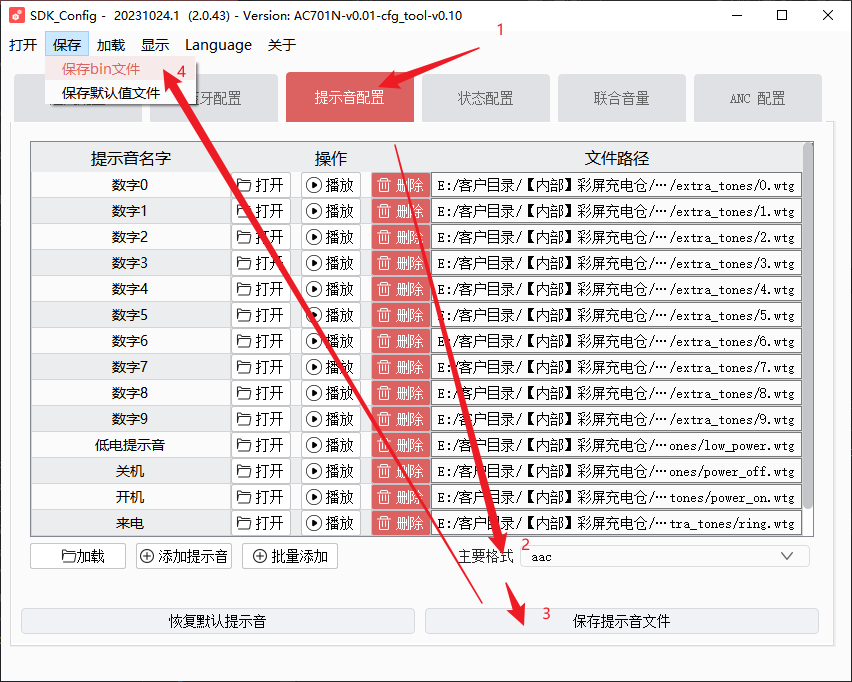This screenshot has height=682, width=852.
Task: Delete the 来电 tone entry
Action: [400, 523]
